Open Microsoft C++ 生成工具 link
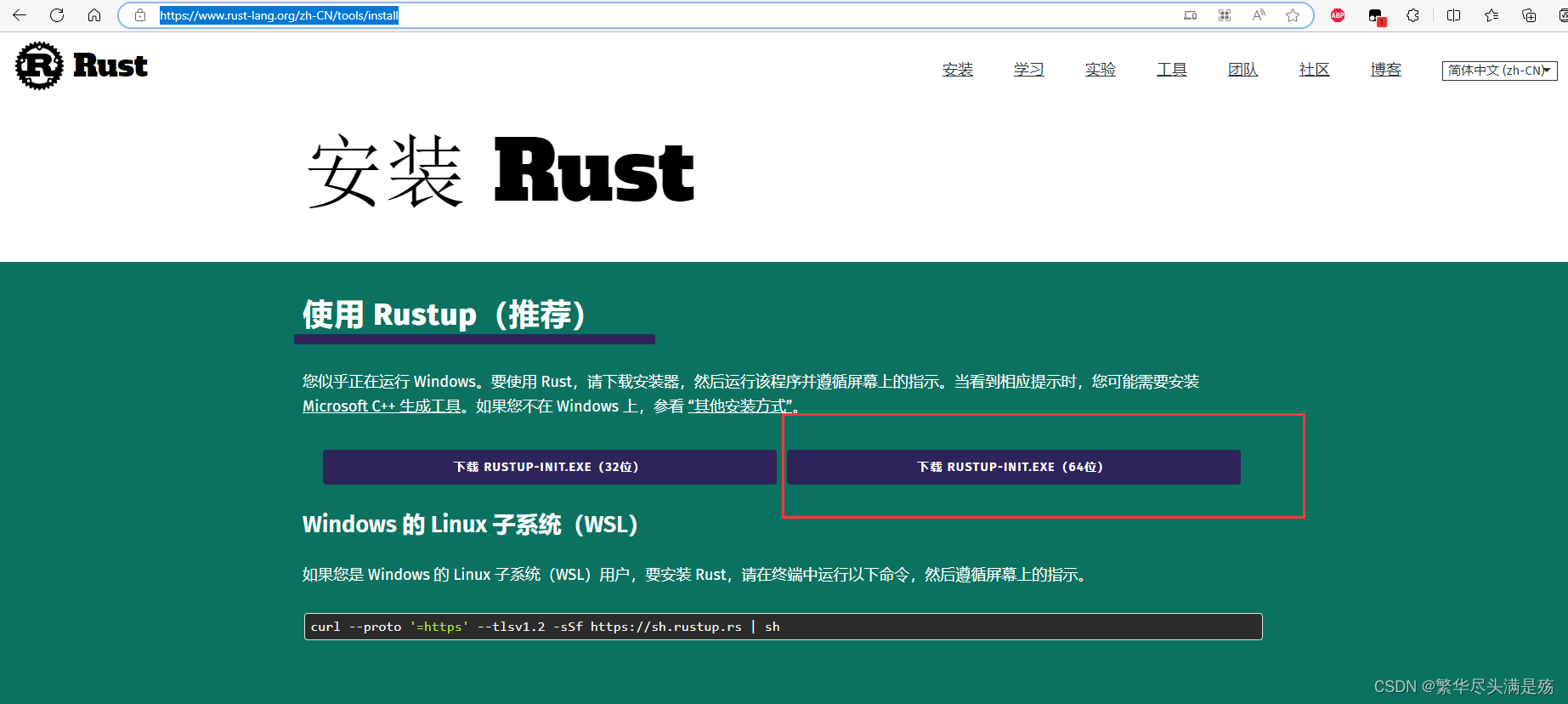 click(382, 406)
